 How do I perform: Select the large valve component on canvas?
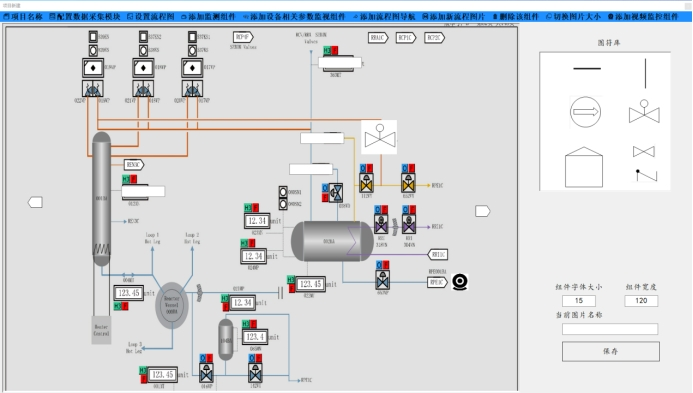click(379, 137)
